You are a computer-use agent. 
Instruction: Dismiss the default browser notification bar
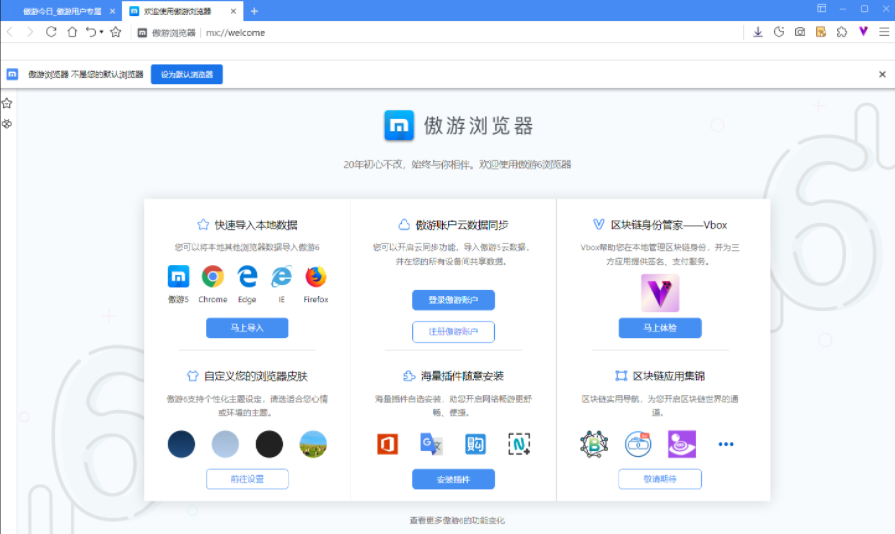(x=882, y=74)
